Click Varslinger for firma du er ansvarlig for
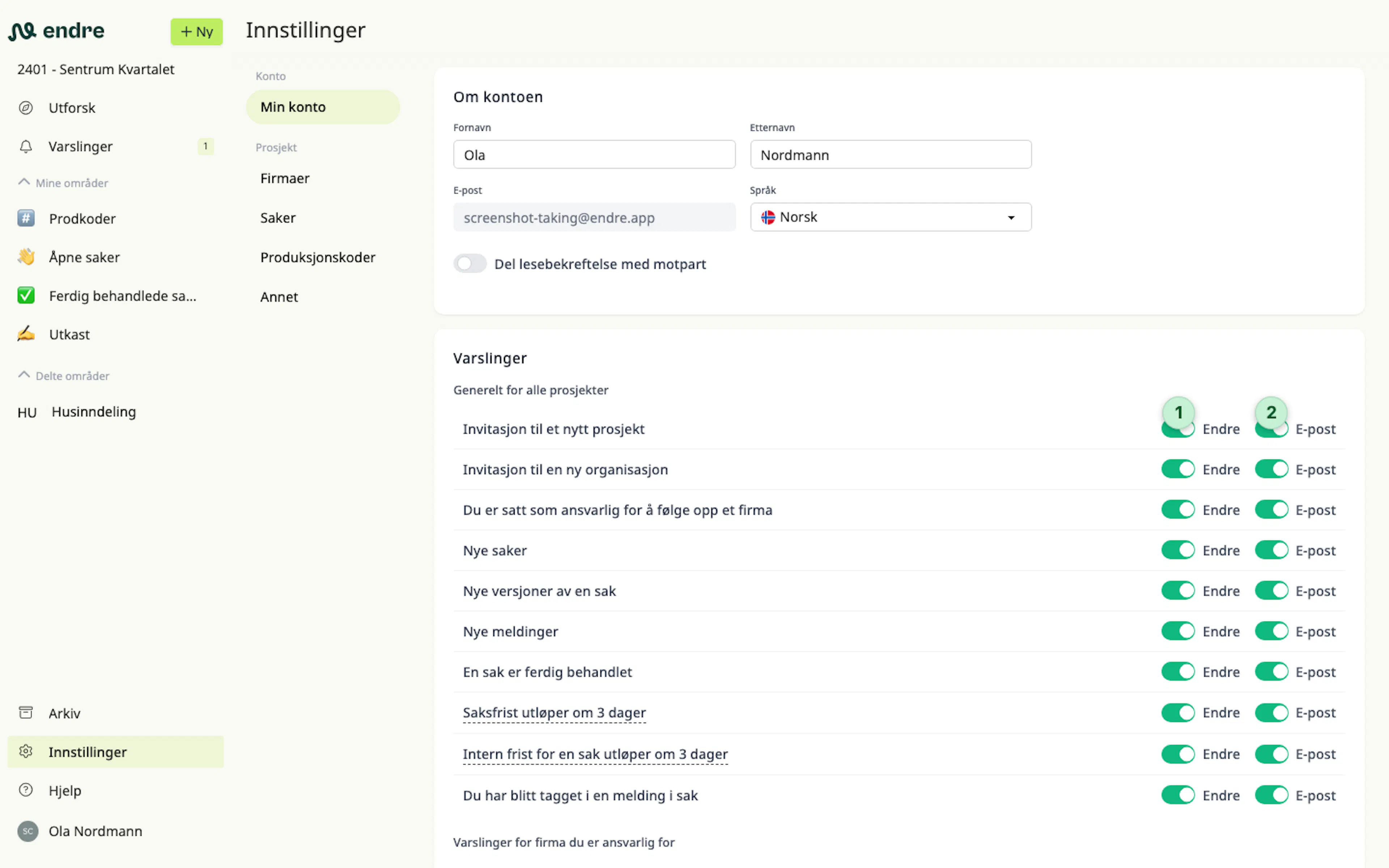 click(564, 842)
